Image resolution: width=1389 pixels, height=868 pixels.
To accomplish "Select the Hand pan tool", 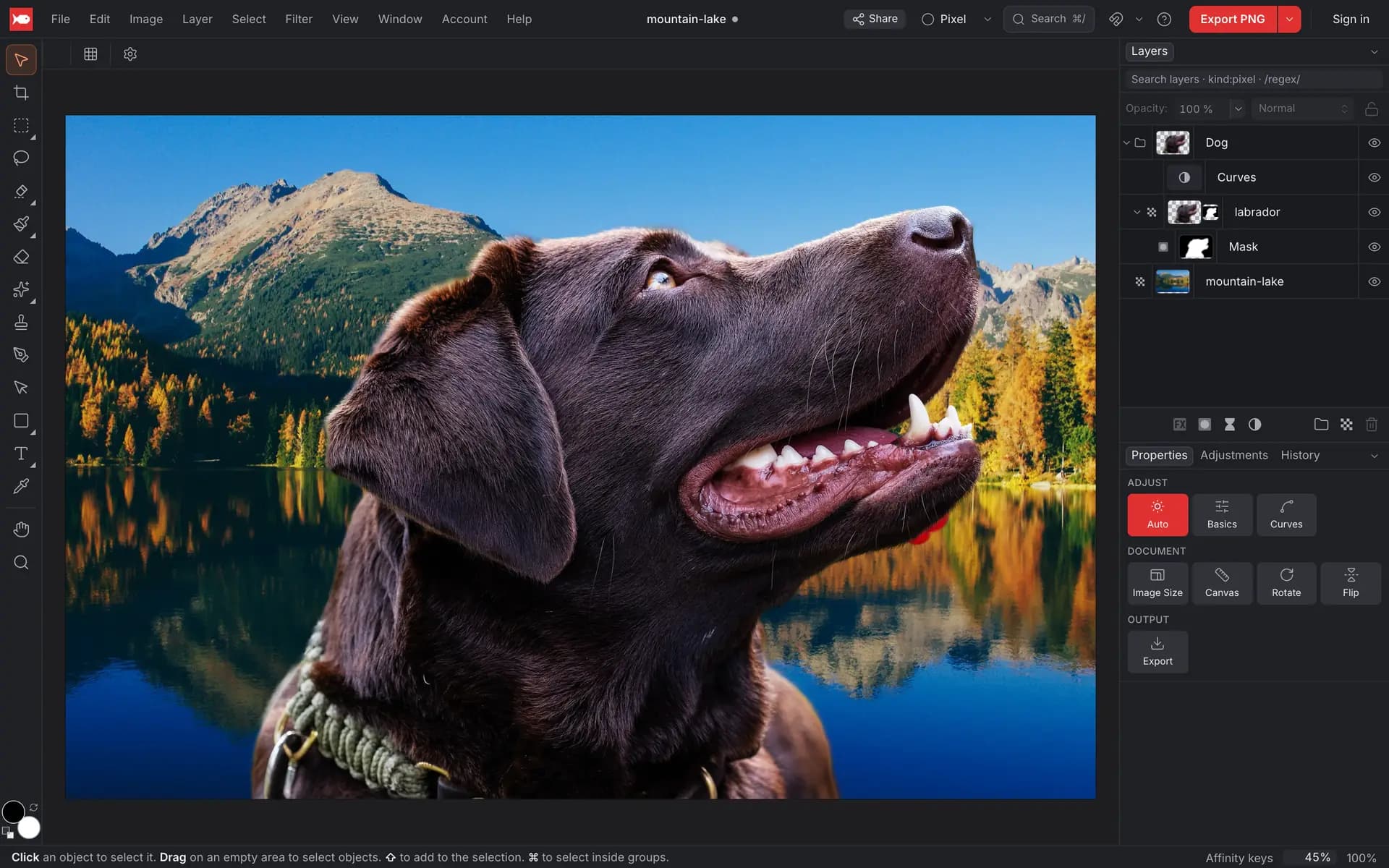I will 21,529.
